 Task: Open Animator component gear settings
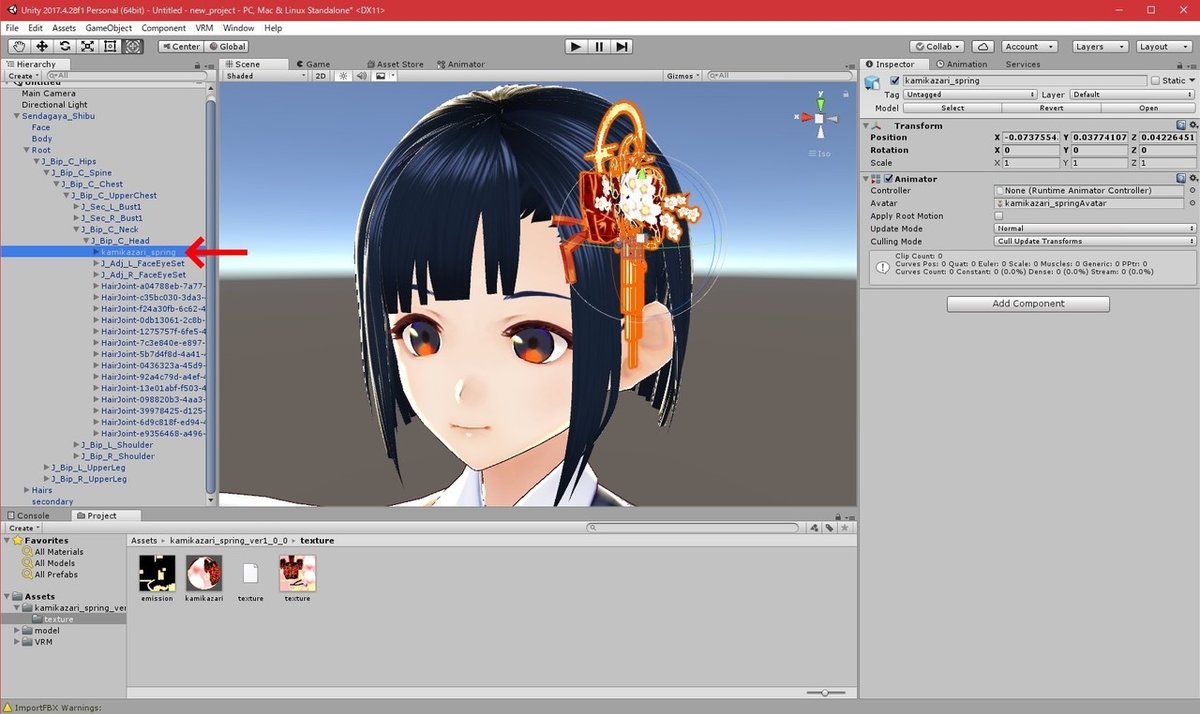click(1192, 179)
